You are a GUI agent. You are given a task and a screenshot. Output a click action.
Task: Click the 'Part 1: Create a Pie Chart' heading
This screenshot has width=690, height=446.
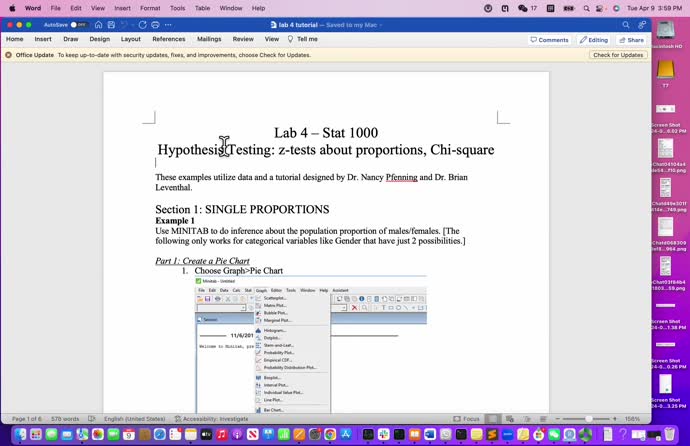(x=202, y=261)
